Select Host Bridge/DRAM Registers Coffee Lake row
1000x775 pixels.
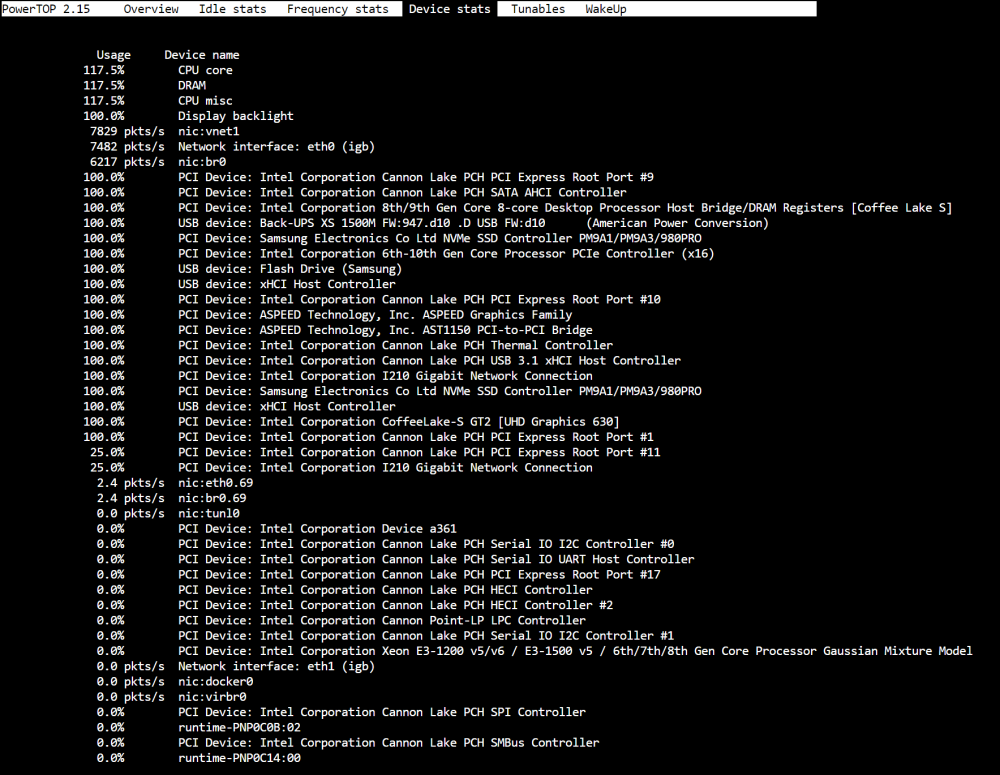click(517, 208)
